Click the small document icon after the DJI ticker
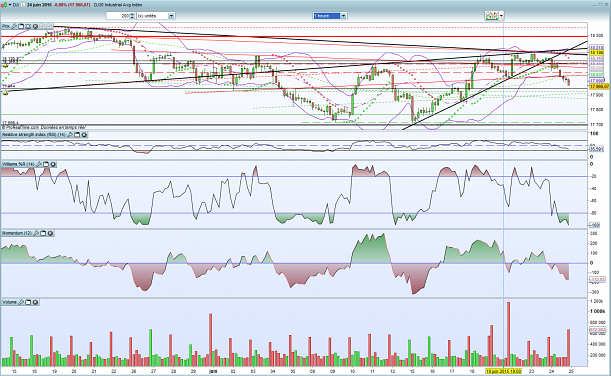The height and width of the screenshot is (376, 611). point(23,5)
